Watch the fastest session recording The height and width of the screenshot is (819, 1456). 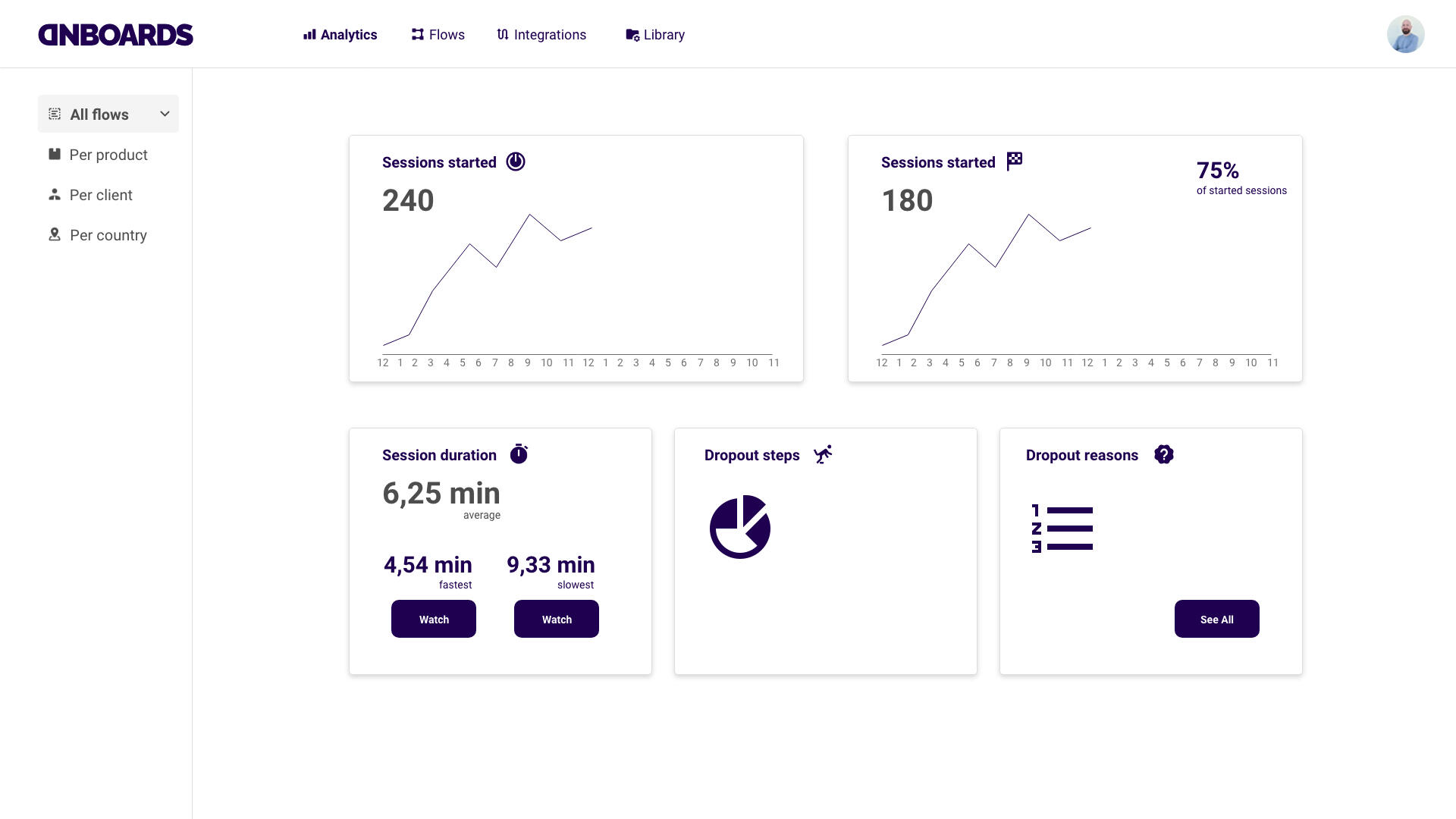pos(434,619)
